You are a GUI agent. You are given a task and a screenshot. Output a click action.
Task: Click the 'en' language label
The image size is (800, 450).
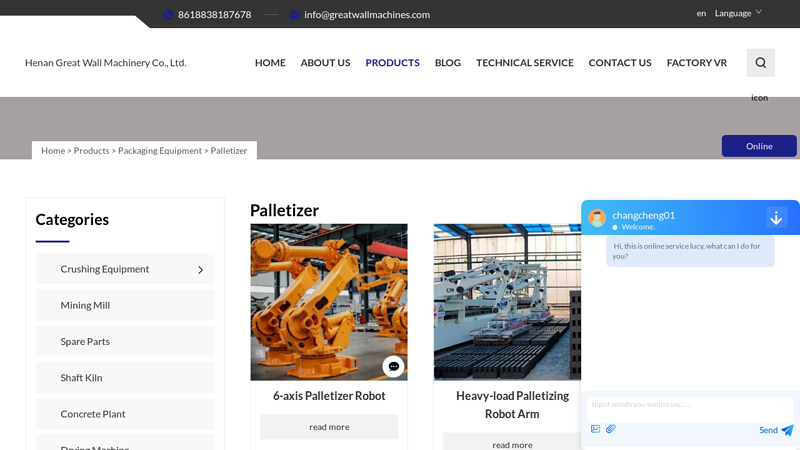click(x=701, y=13)
